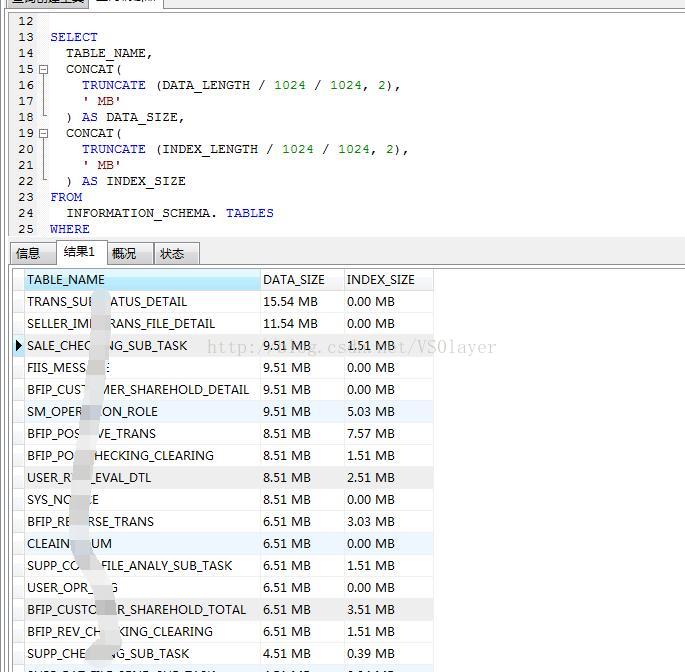
Task: Click the BFIP_REV_CH..KING_CLEARING name cell
Action: pyautogui.click(x=142, y=632)
